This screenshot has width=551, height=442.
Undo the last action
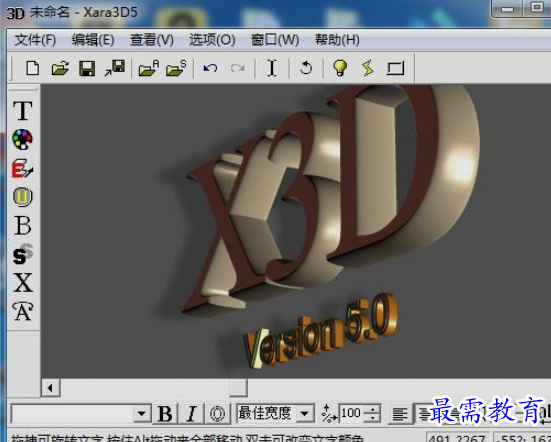[x=210, y=68]
